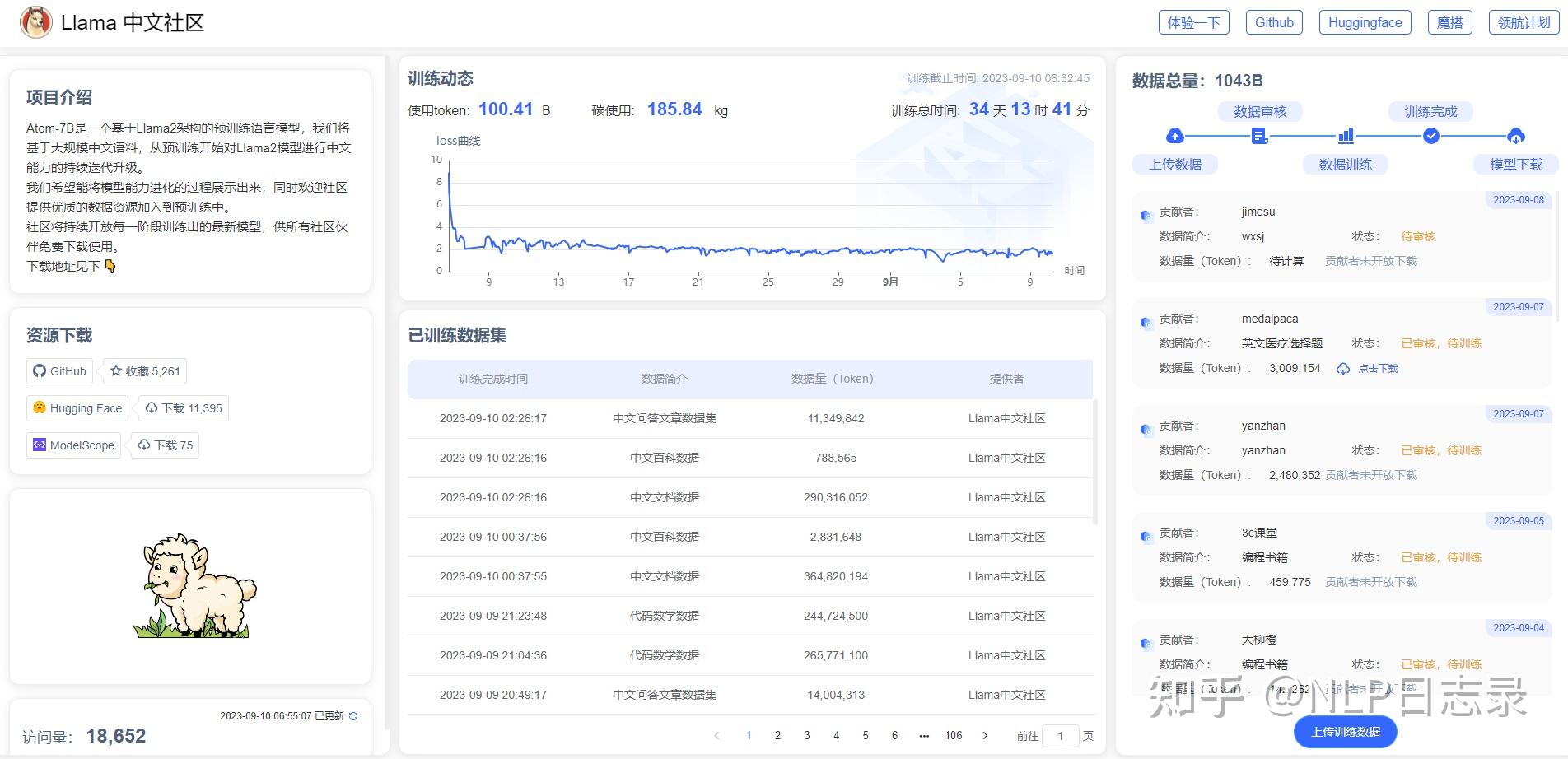Click the contributor icon for jimesu card
Viewport: 1568px width, 759px height.
1146,216
